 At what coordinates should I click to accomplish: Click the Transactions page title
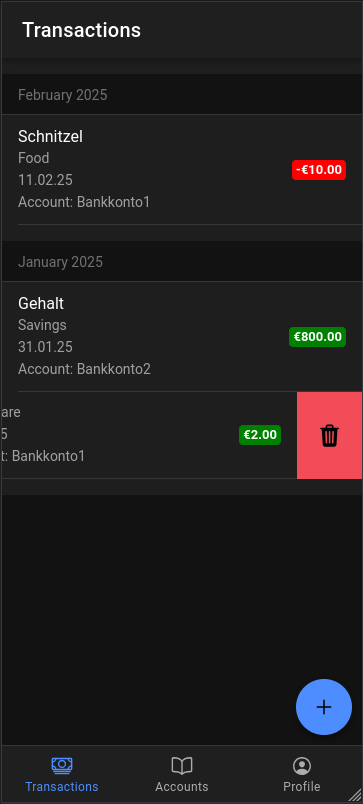click(x=82, y=30)
